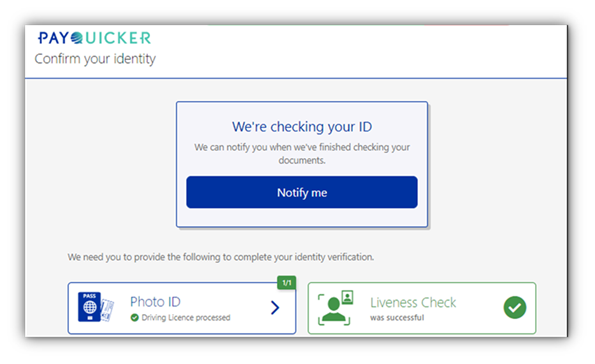595x364 pixels.
Task: Click the notification description text about documents
Action: click(x=302, y=154)
